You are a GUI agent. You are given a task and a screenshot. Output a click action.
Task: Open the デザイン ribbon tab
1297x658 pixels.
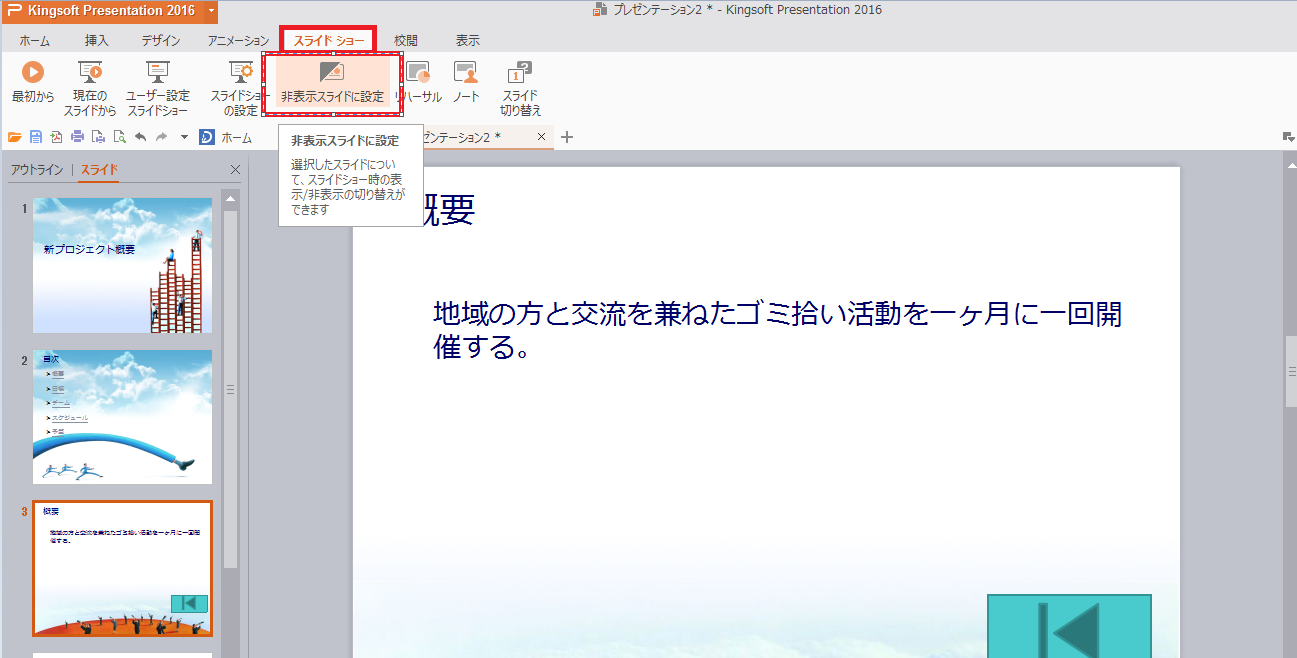click(160, 41)
